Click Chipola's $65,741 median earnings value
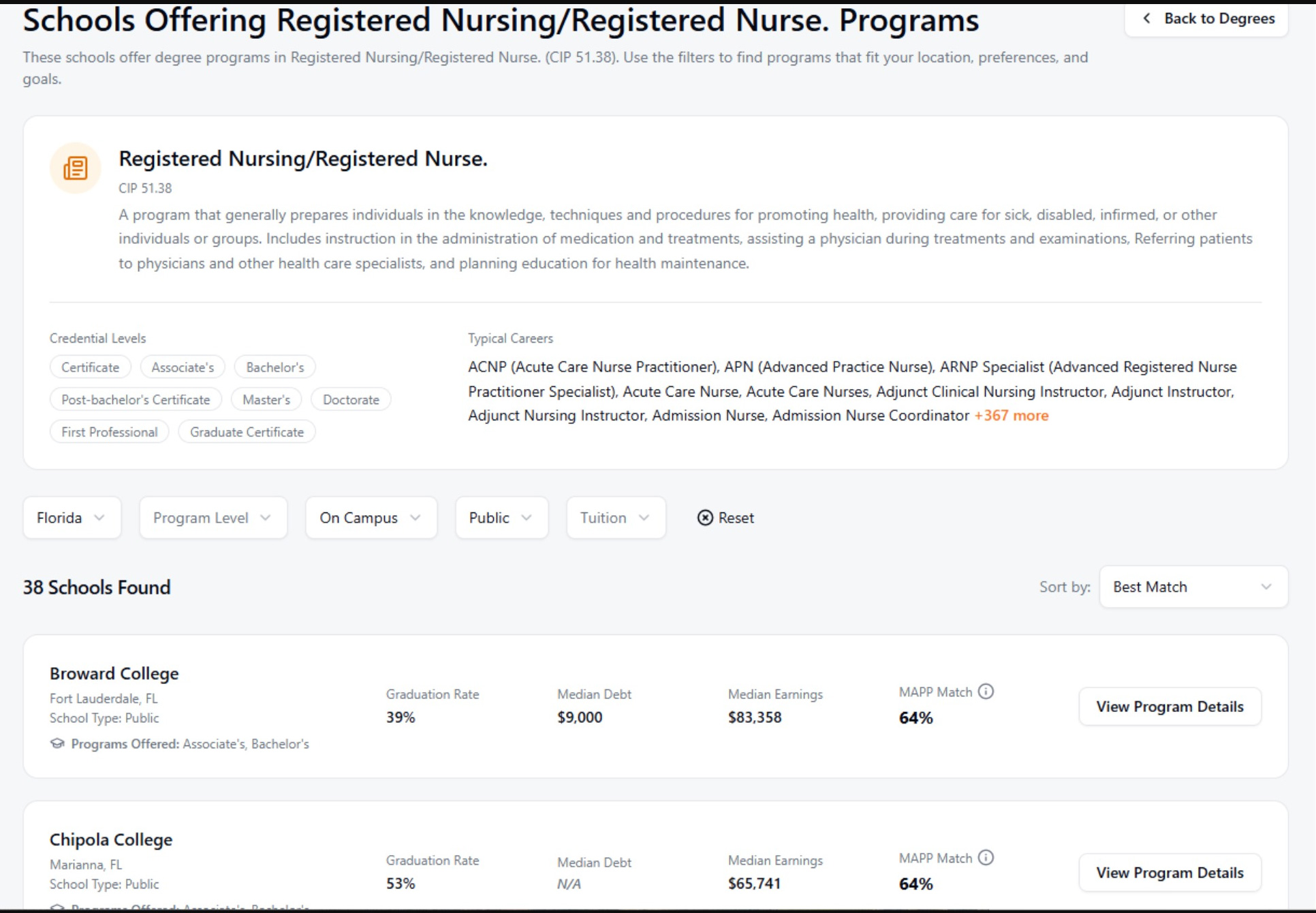Screen dimensions: 1316x913 [755, 884]
